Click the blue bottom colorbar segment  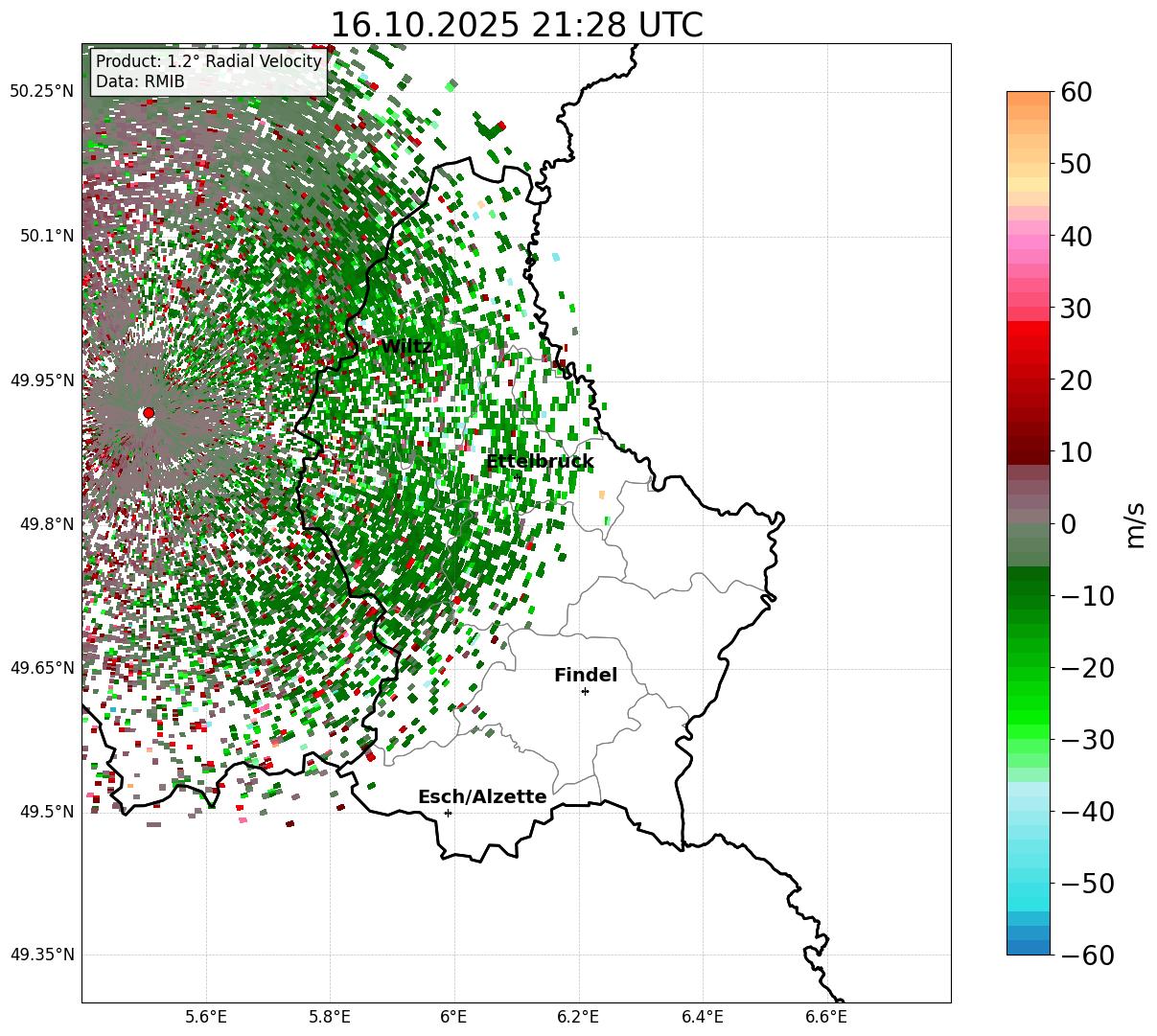pos(1029,947)
